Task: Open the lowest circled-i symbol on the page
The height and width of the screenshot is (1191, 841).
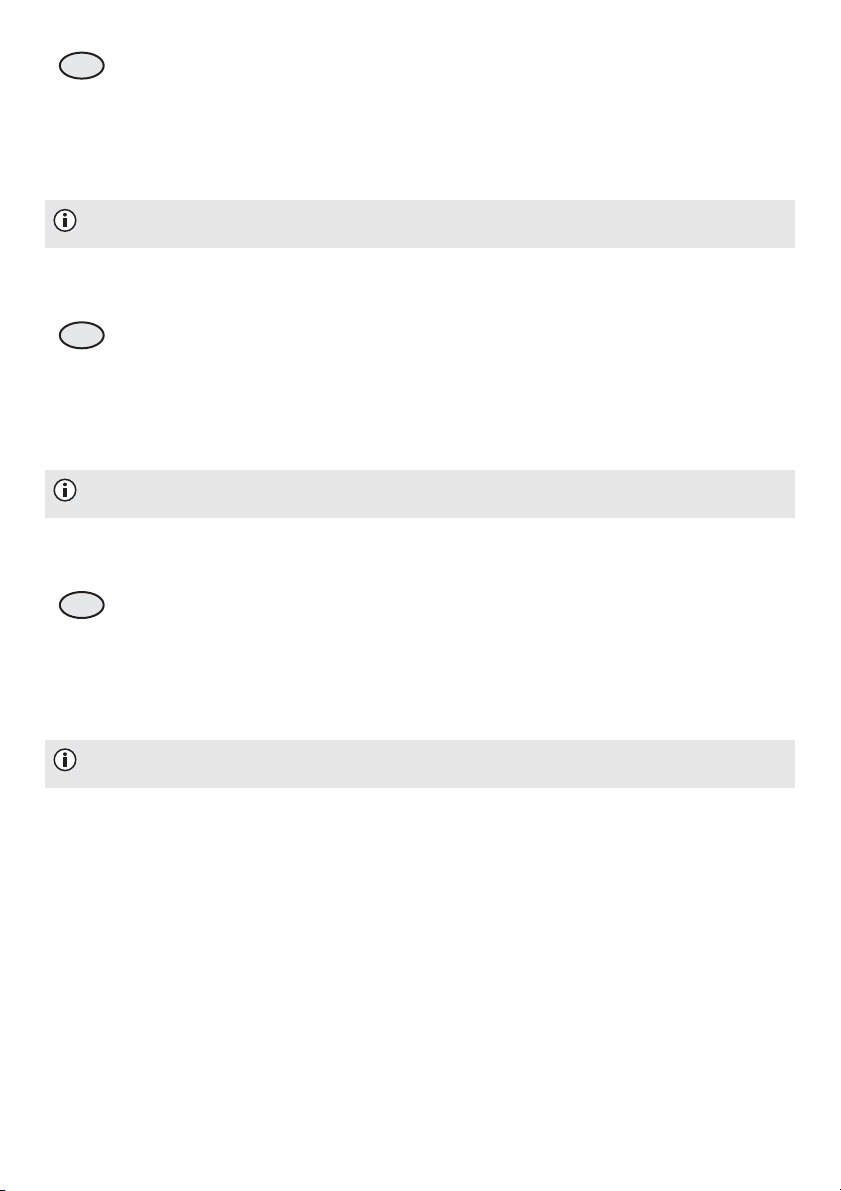Action: (x=65, y=760)
